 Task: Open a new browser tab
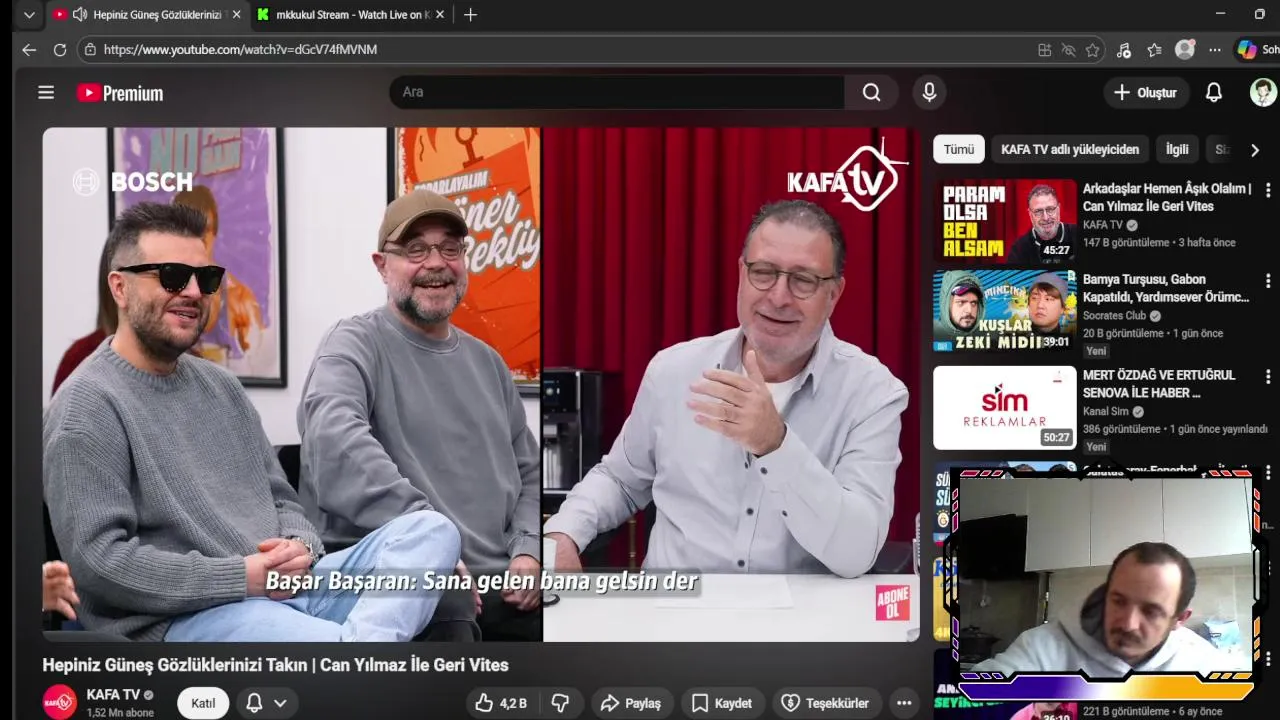pos(470,15)
